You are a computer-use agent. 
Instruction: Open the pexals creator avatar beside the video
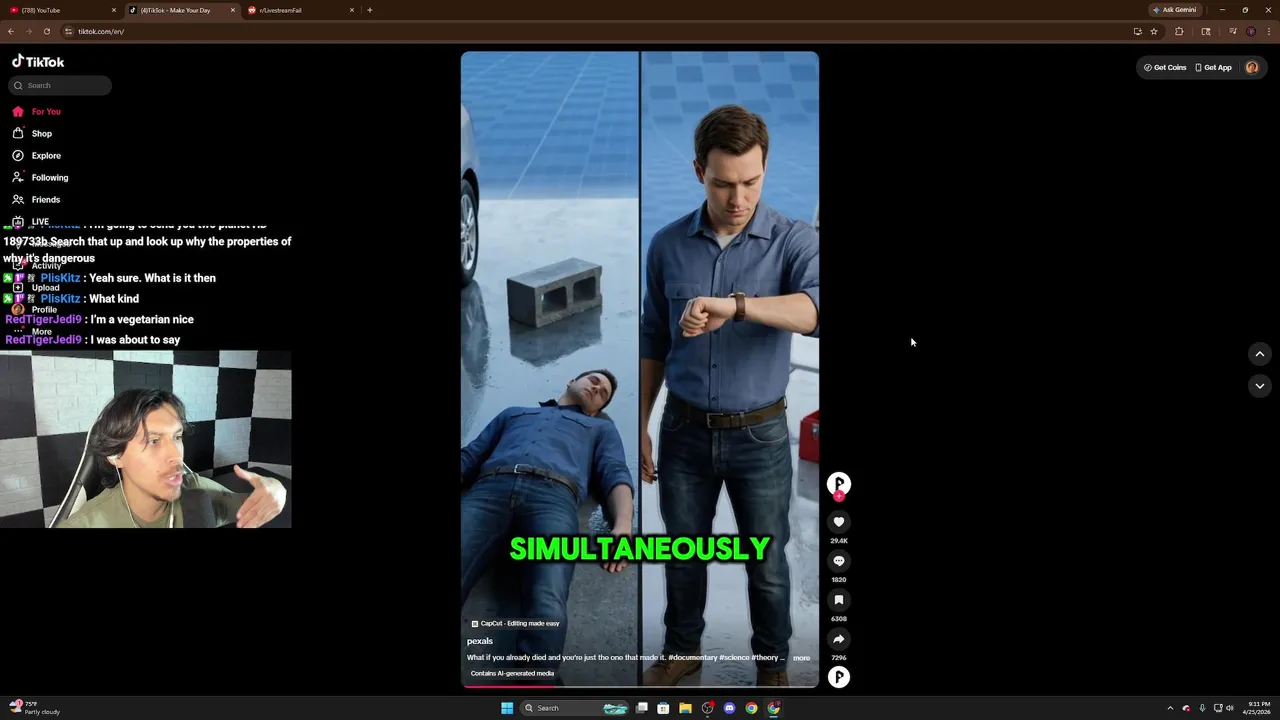(x=839, y=484)
